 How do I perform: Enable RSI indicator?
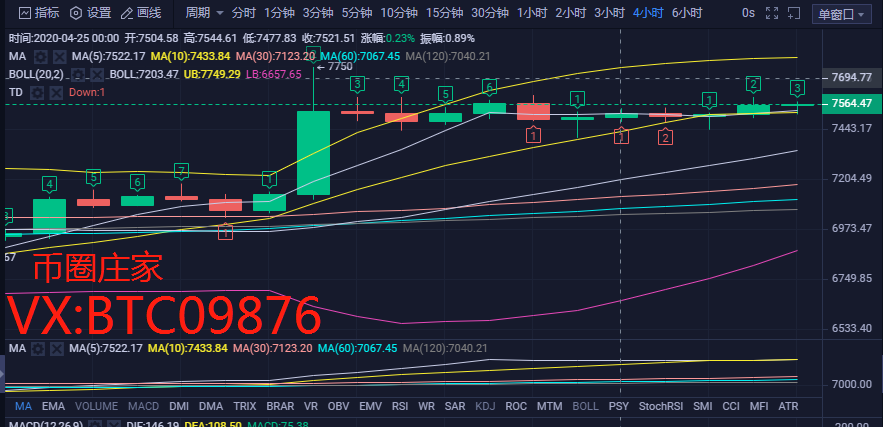pos(399,406)
